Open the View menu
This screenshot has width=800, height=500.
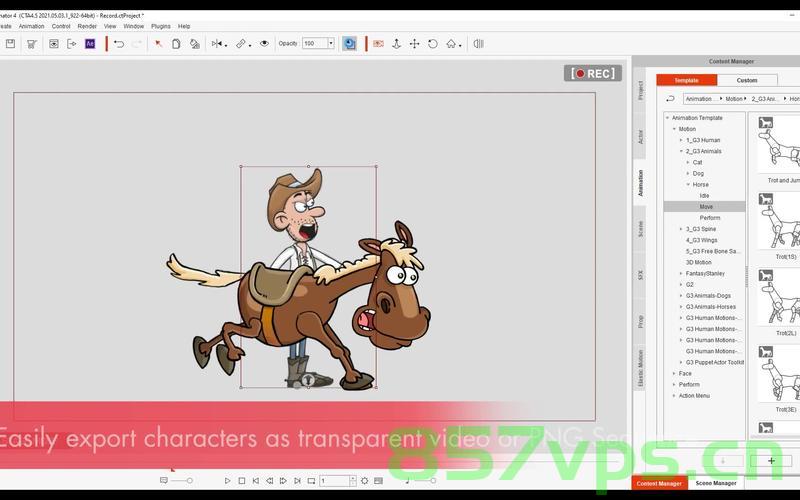click(110, 26)
